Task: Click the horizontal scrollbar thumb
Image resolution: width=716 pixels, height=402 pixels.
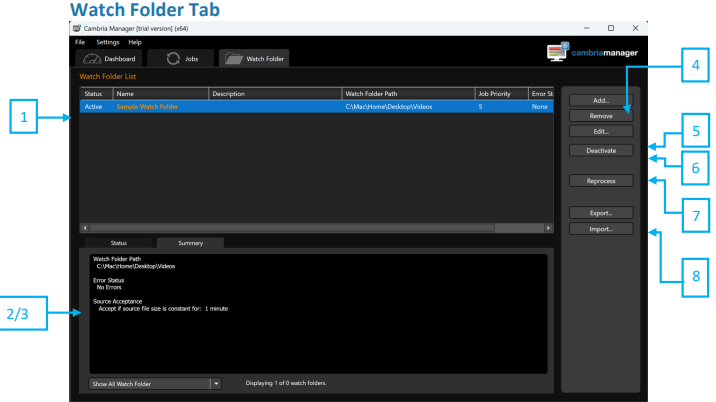Action: pyautogui.click(x=292, y=227)
